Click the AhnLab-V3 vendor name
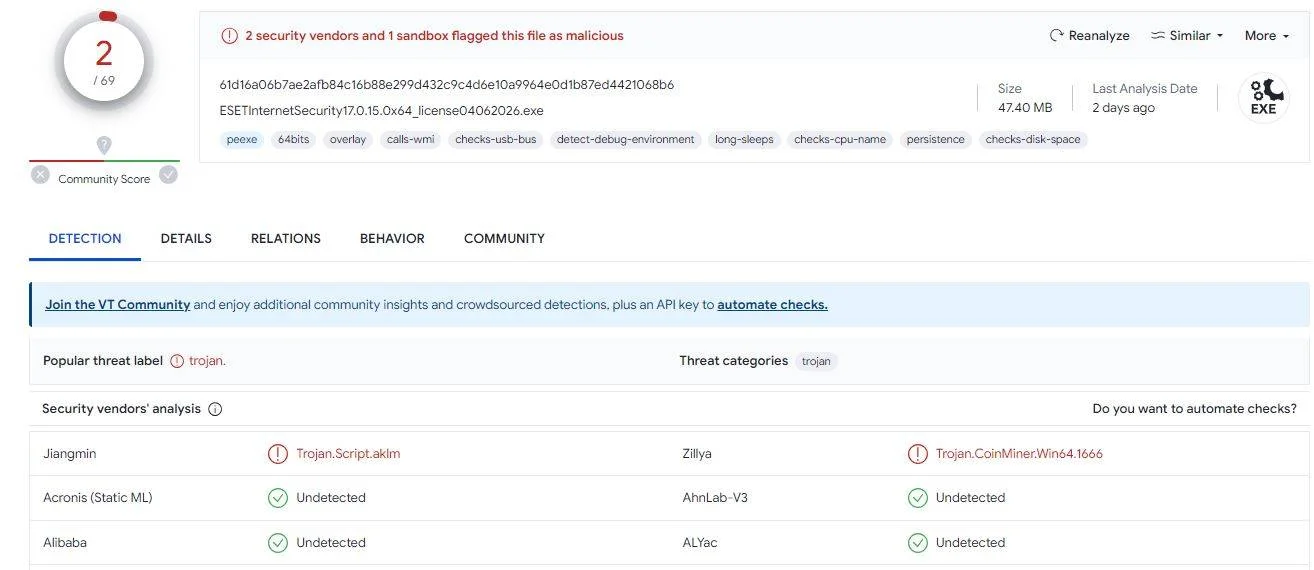 click(715, 497)
